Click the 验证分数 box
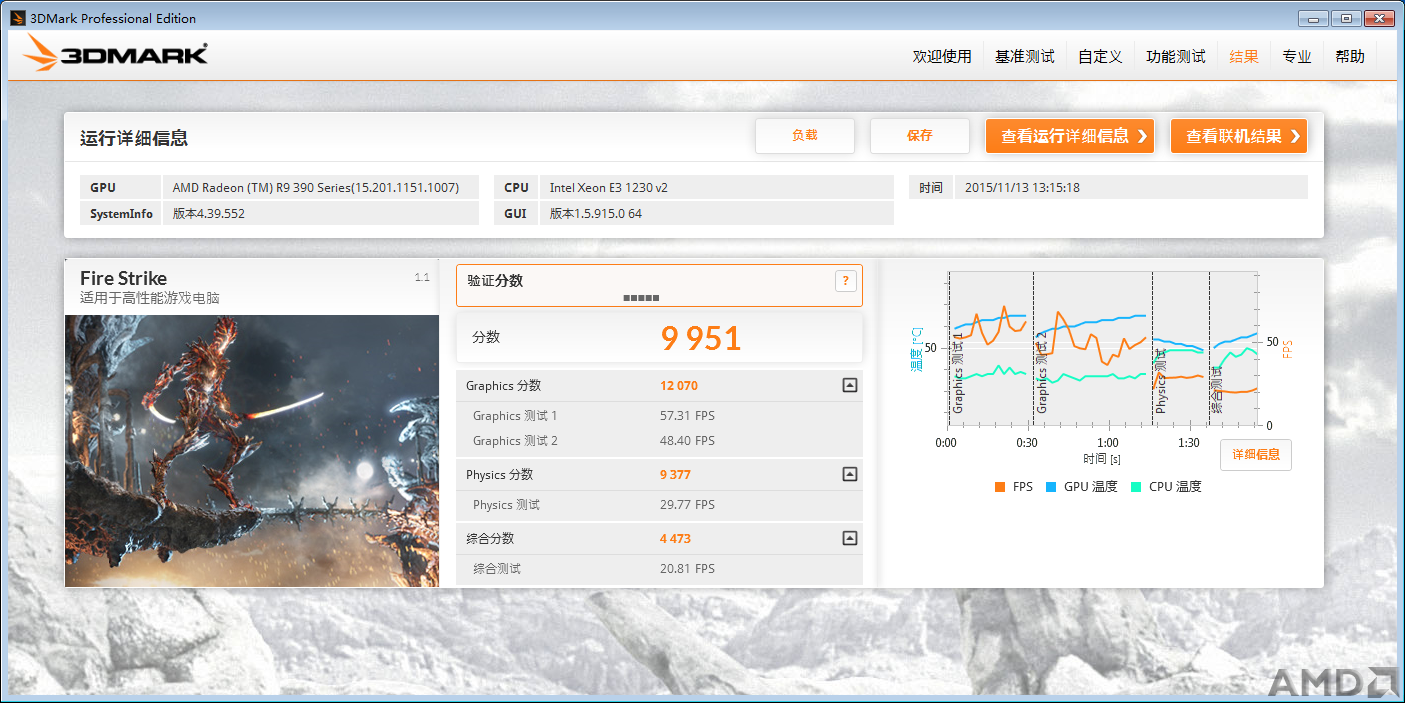This screenshot has width=1405, height=703. (659, 285)
